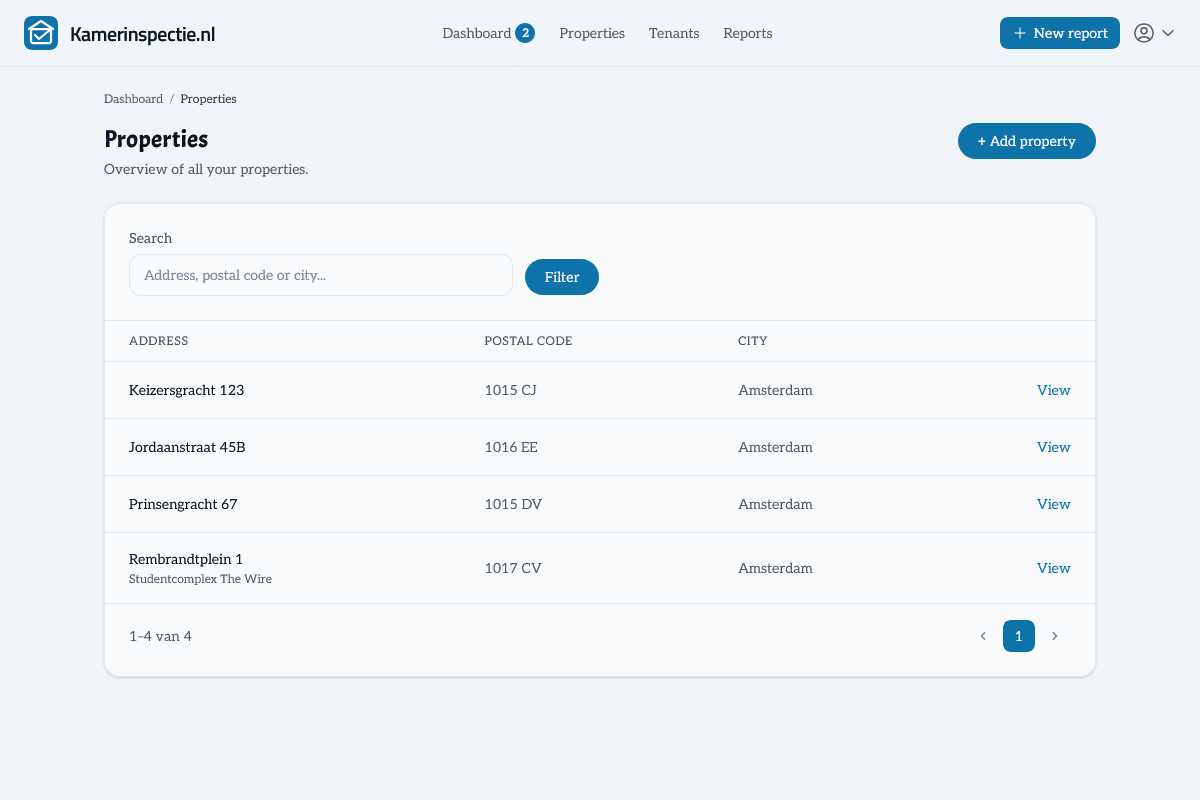The height and width of the screenshot is (800, 1200).
Task: View the Rembrandtplein 1 property
Action: [1054, 568]
